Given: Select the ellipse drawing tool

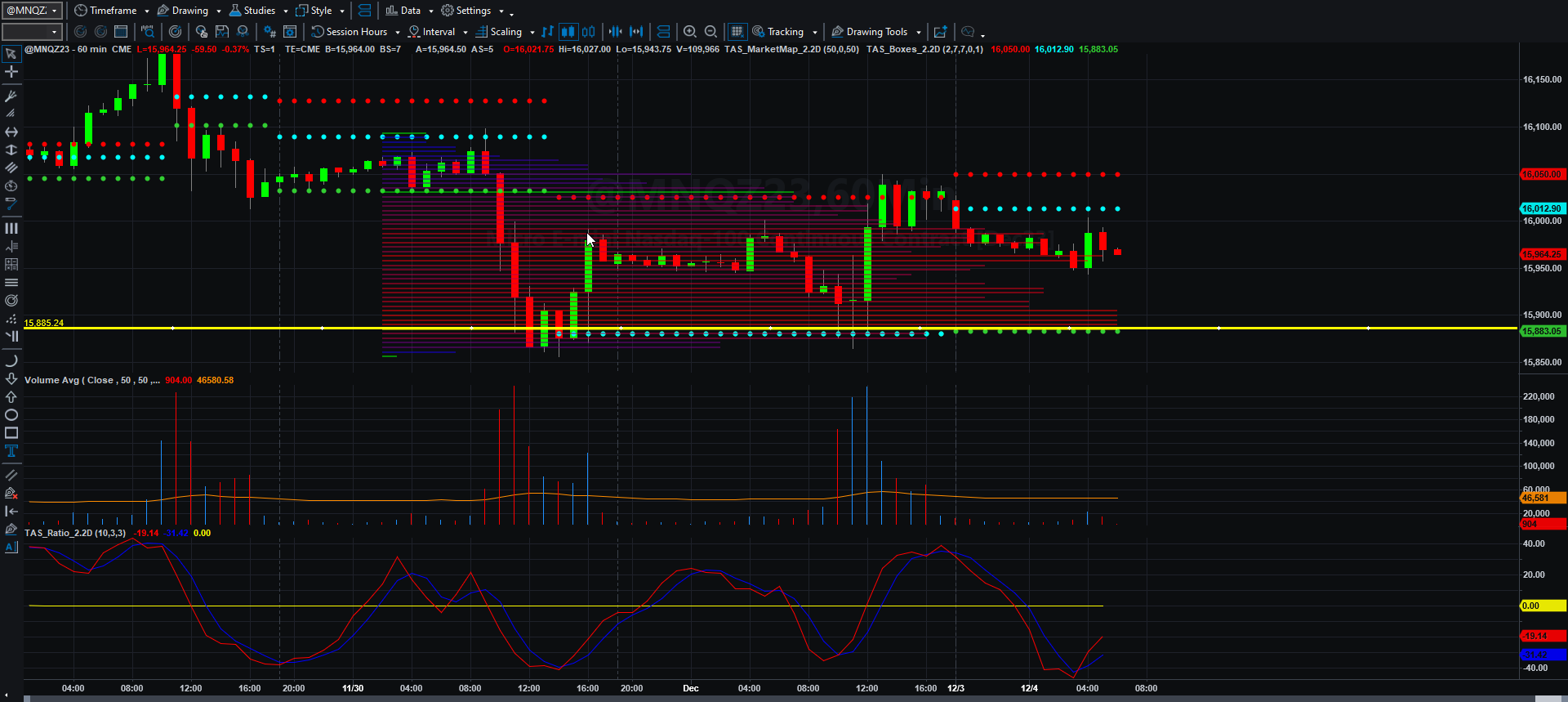Looking at the screenshot, I should (x=11, y=415).
